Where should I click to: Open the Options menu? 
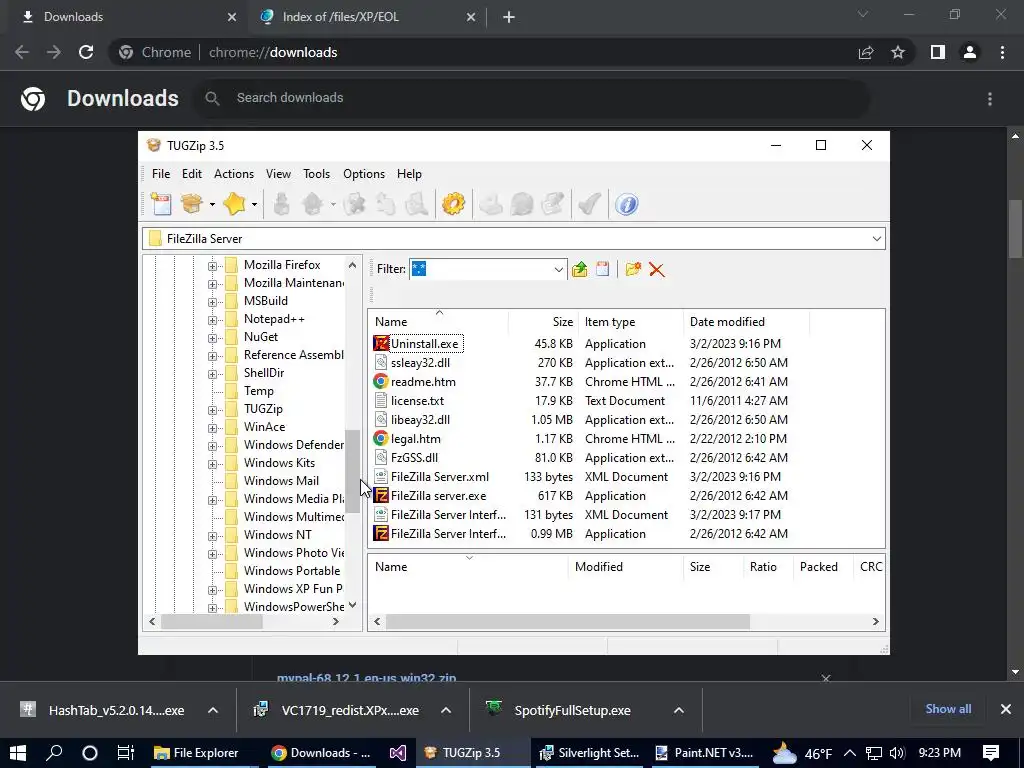point(364,174)
